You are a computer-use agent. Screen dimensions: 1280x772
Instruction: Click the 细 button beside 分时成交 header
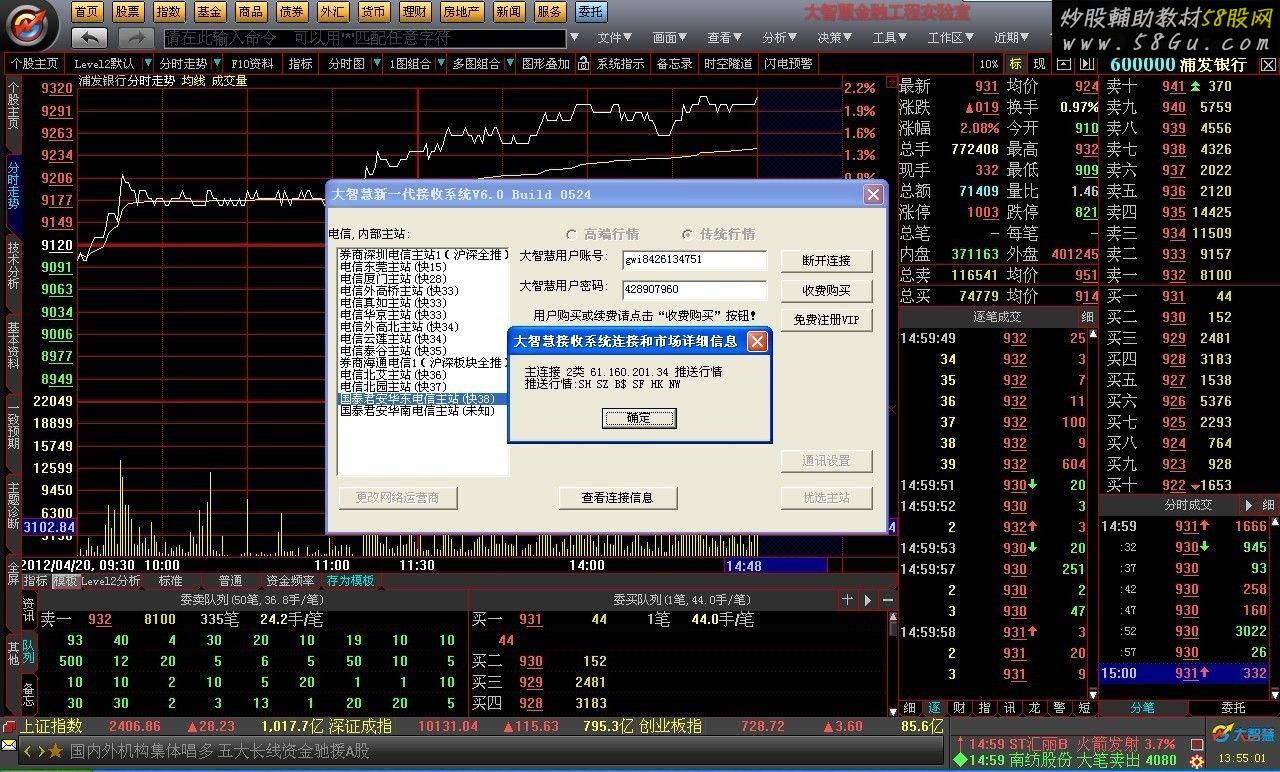click(1268, 505)
